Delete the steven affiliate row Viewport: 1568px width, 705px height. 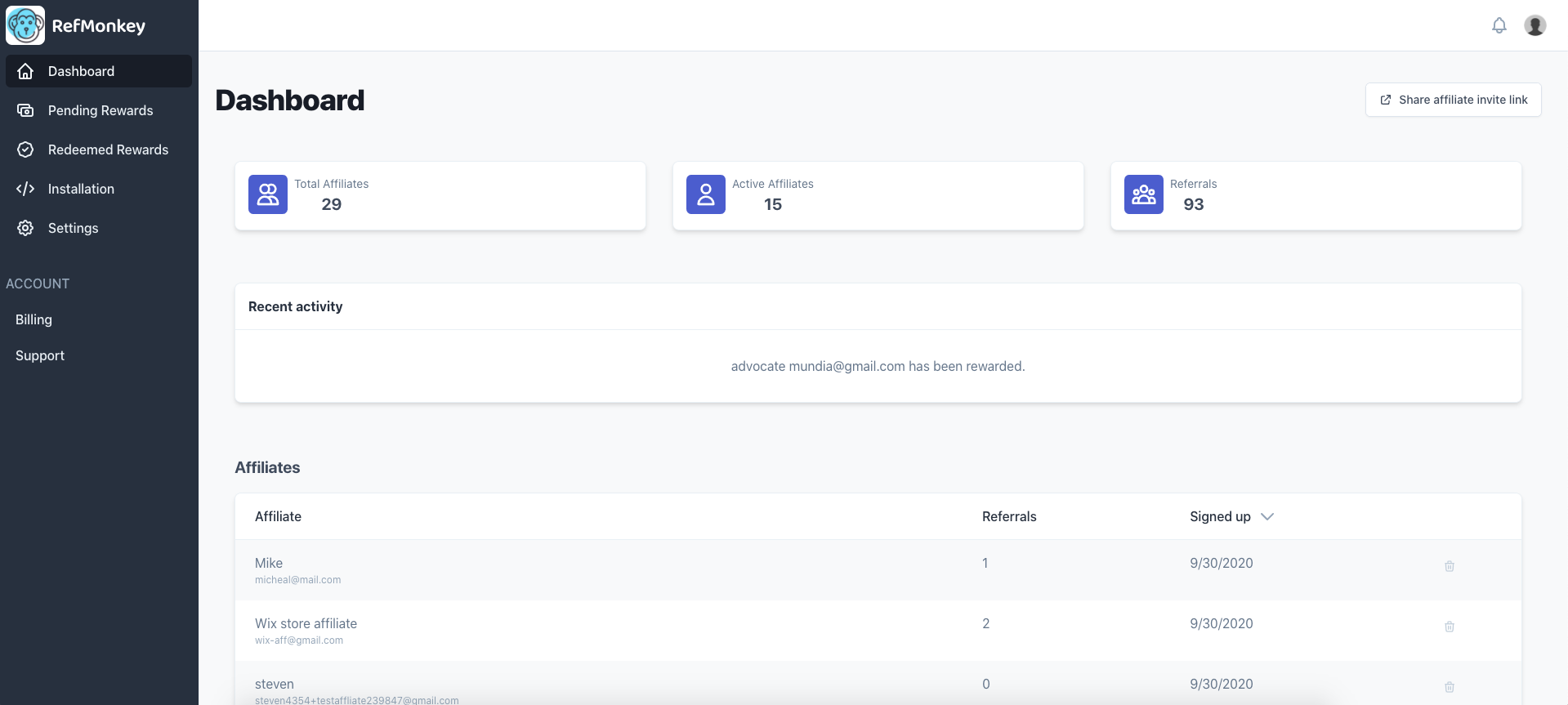[x=1450, y=687]
